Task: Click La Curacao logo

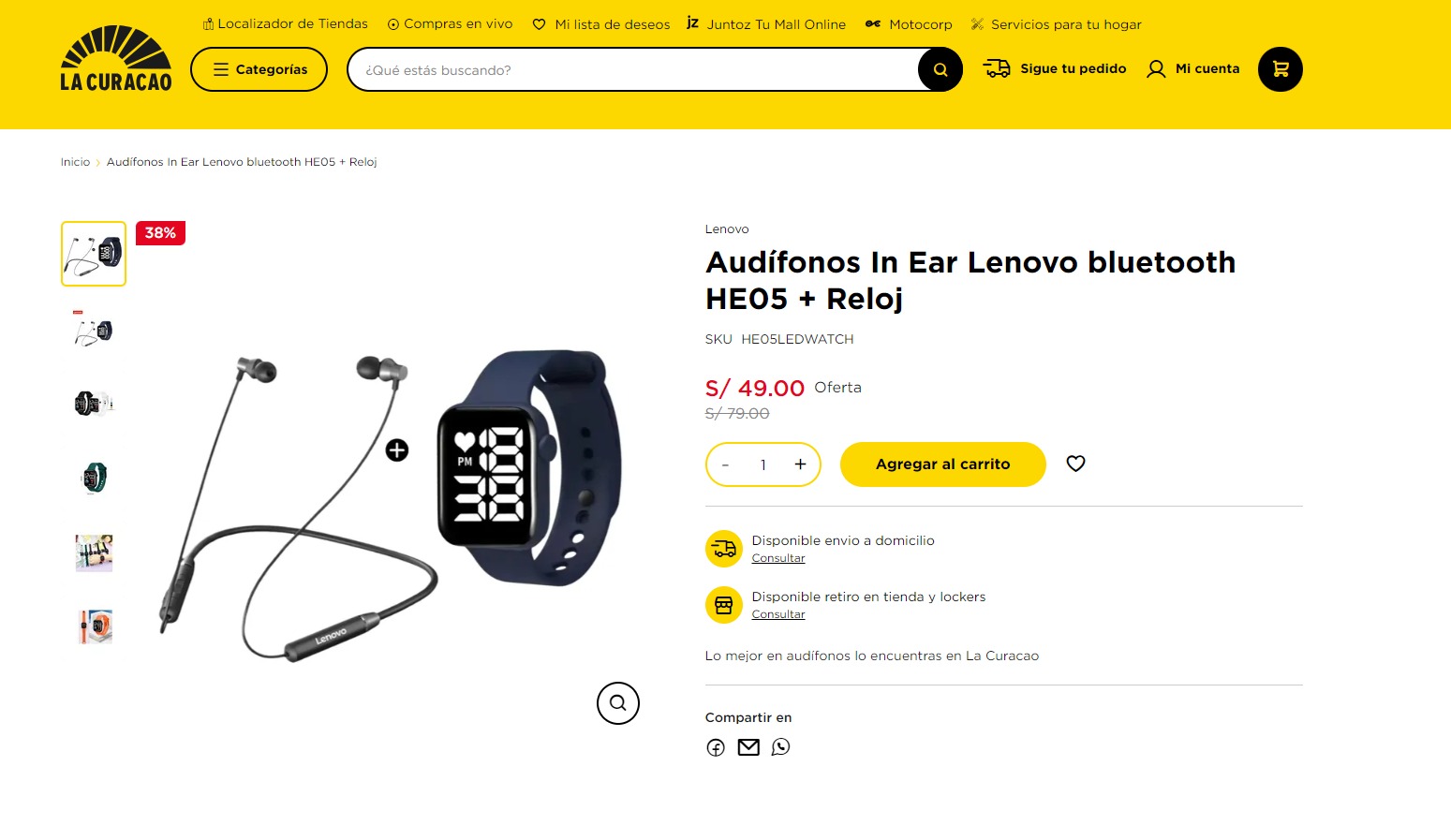Action: pyautogui.click(x=116, y=58)
